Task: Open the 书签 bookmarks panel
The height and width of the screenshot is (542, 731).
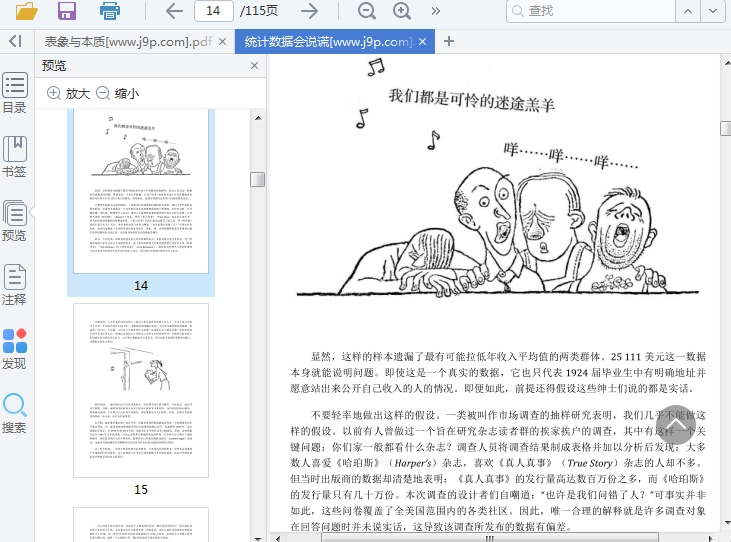Action: tap(14, 157)
